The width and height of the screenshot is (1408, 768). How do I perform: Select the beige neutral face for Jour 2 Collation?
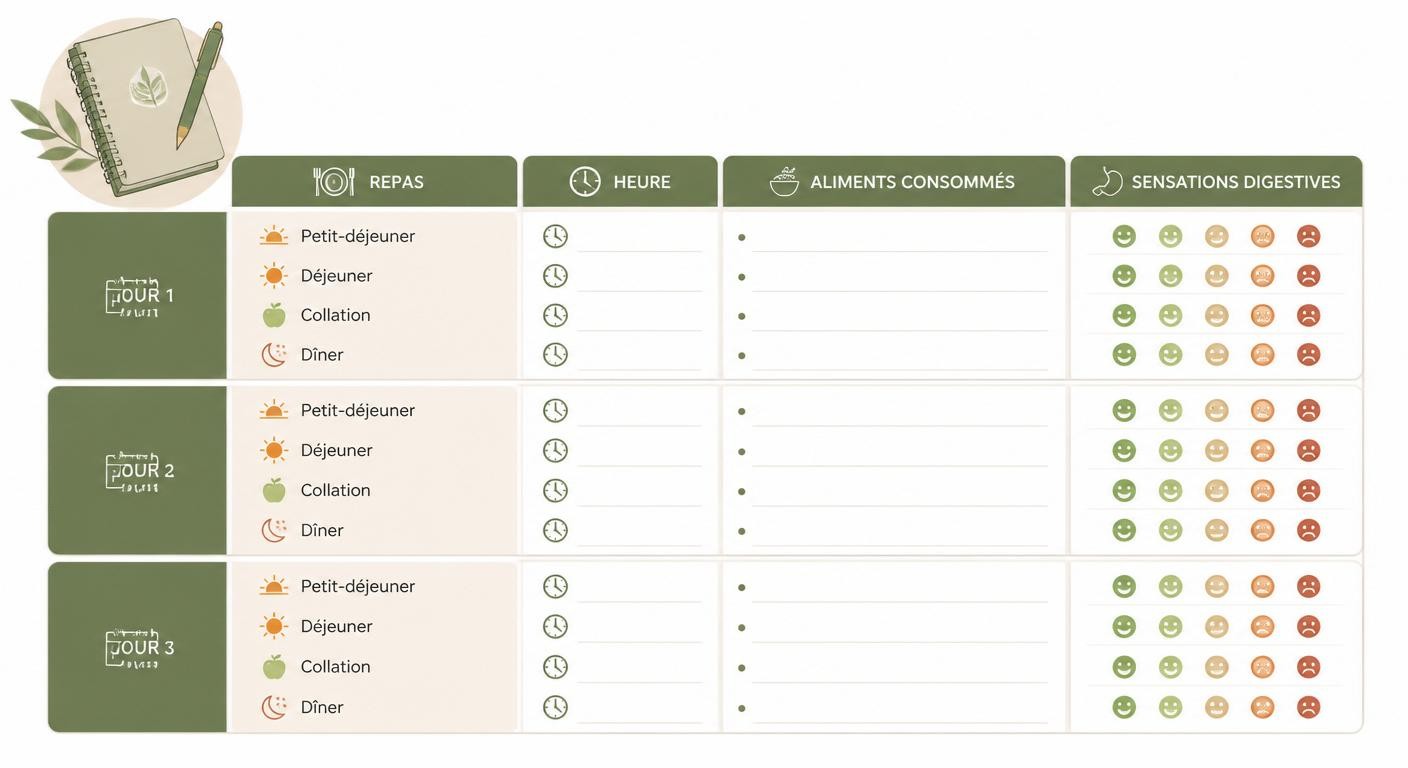tap(1216, 490)
